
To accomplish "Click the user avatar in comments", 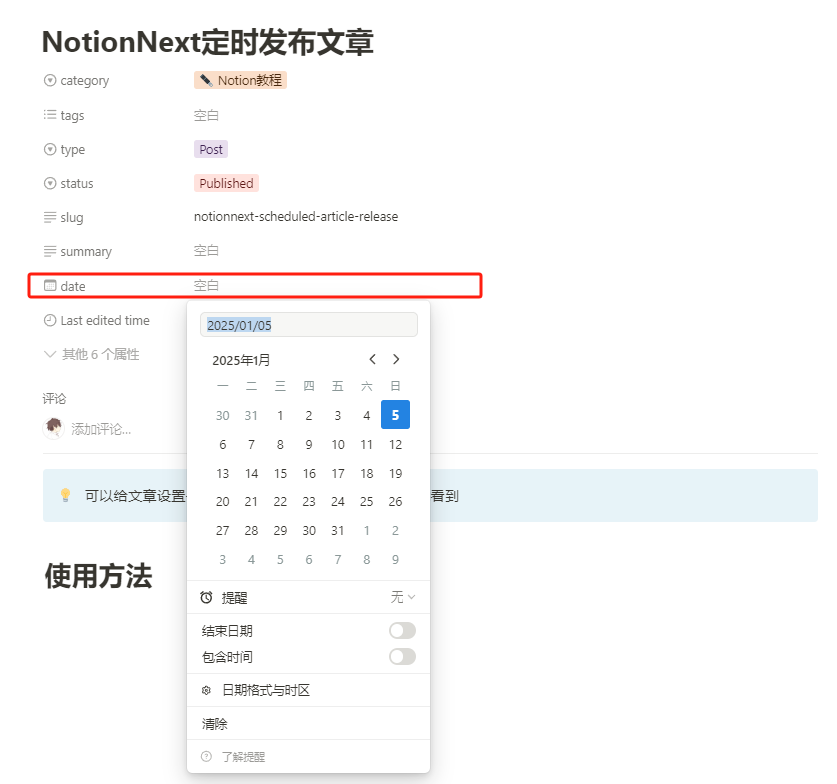I will pos(53,428).
